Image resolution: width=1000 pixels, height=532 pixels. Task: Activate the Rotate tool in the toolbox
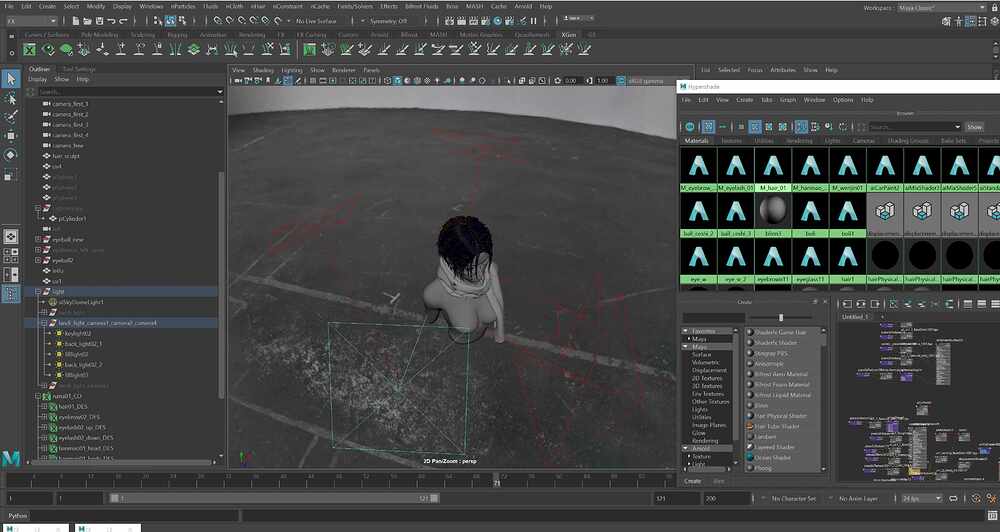(11, 154)
